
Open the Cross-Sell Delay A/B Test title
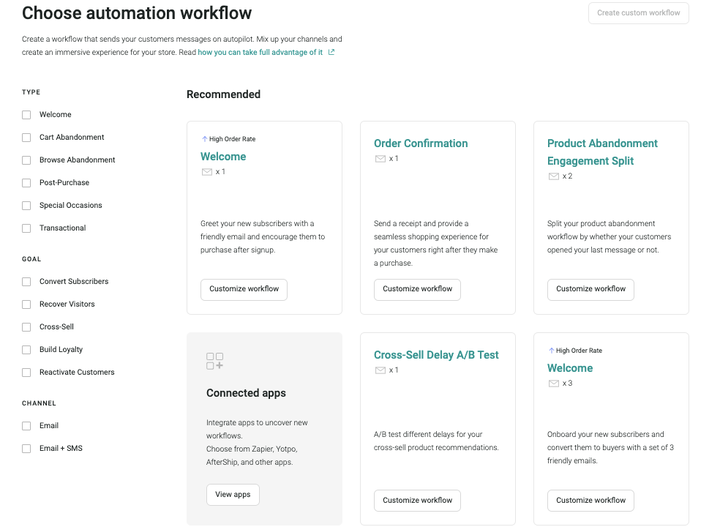tap(436, 355)
